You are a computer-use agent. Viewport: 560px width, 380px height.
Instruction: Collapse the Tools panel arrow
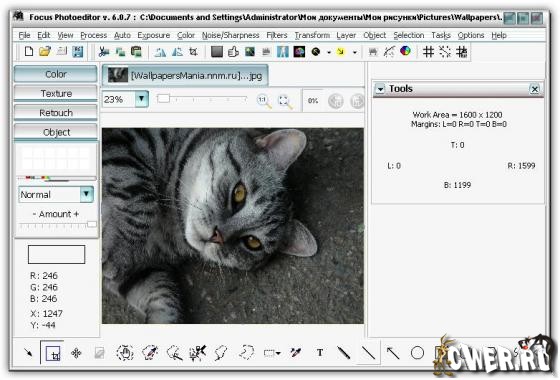pos(380,89)
